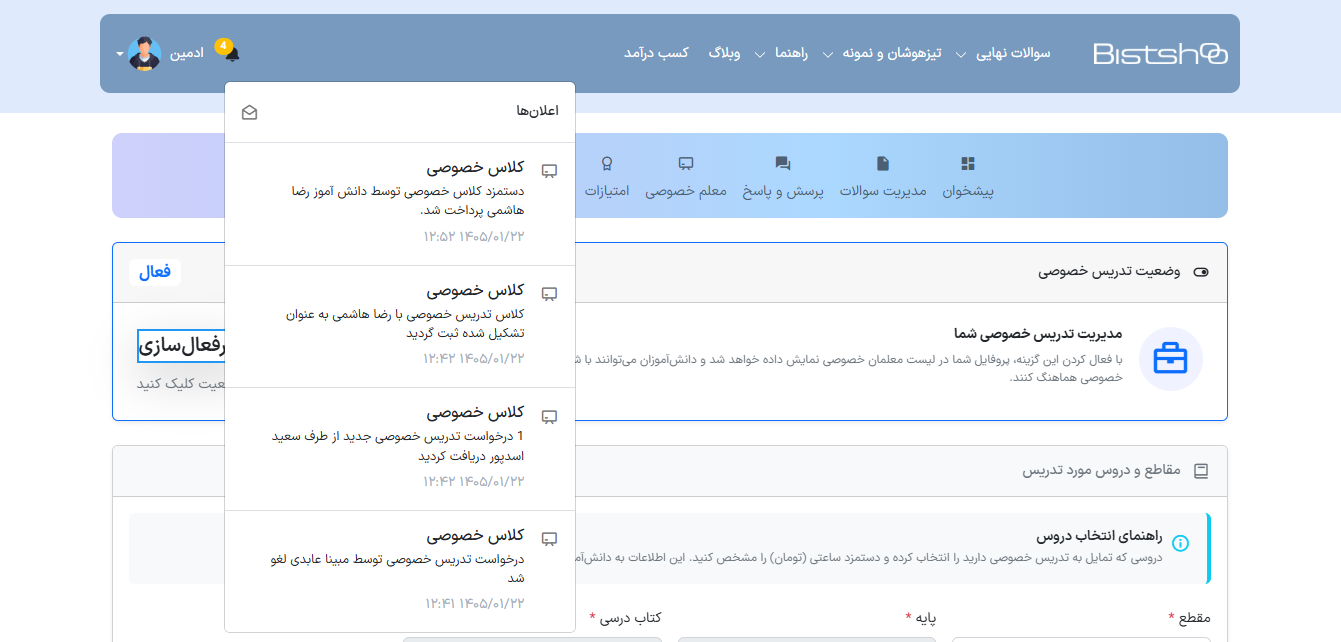
Task: Open notification about مبینا عابدی cancelled request
Action: coord(400,571)
